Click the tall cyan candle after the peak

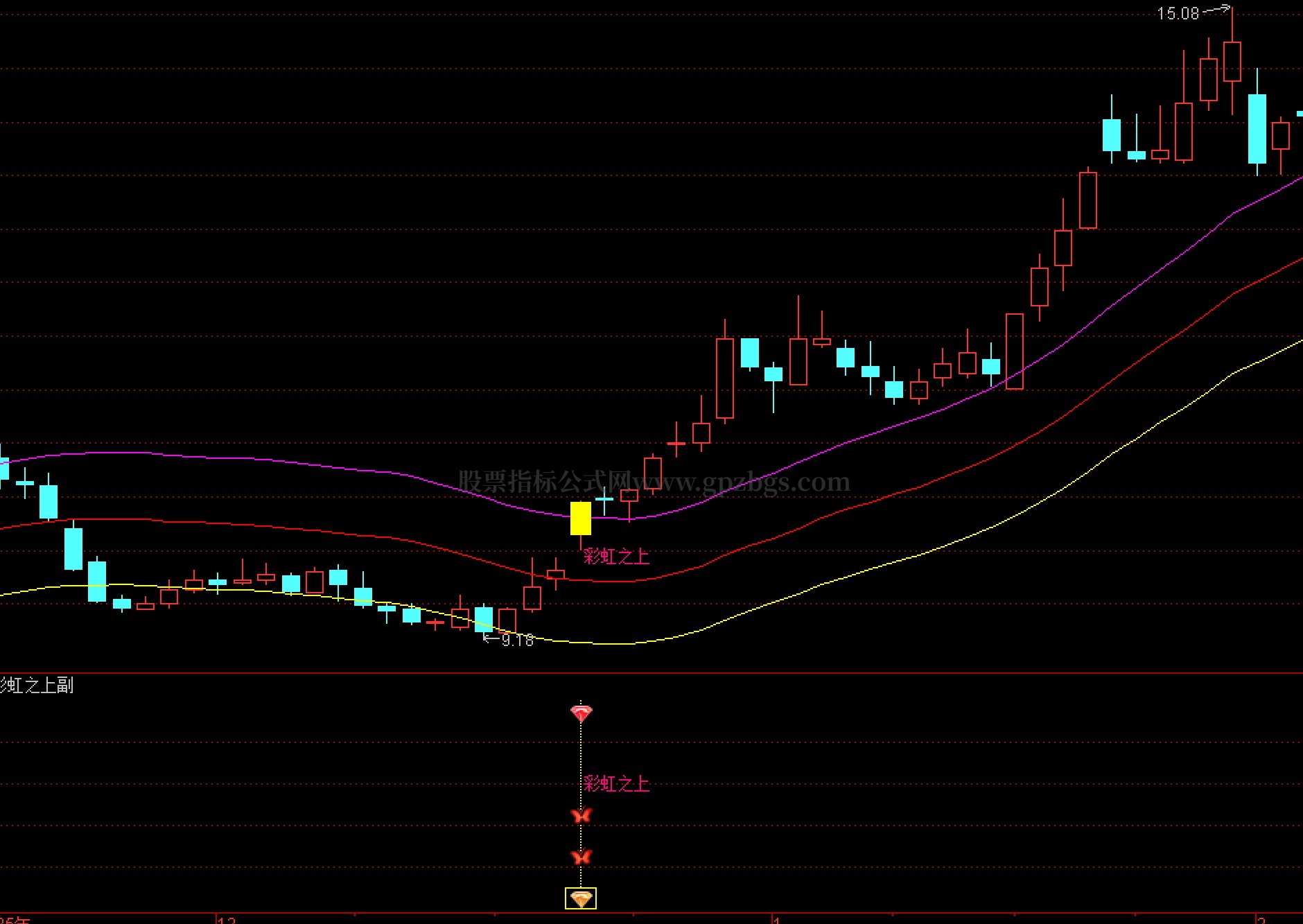pos(1257,129)
